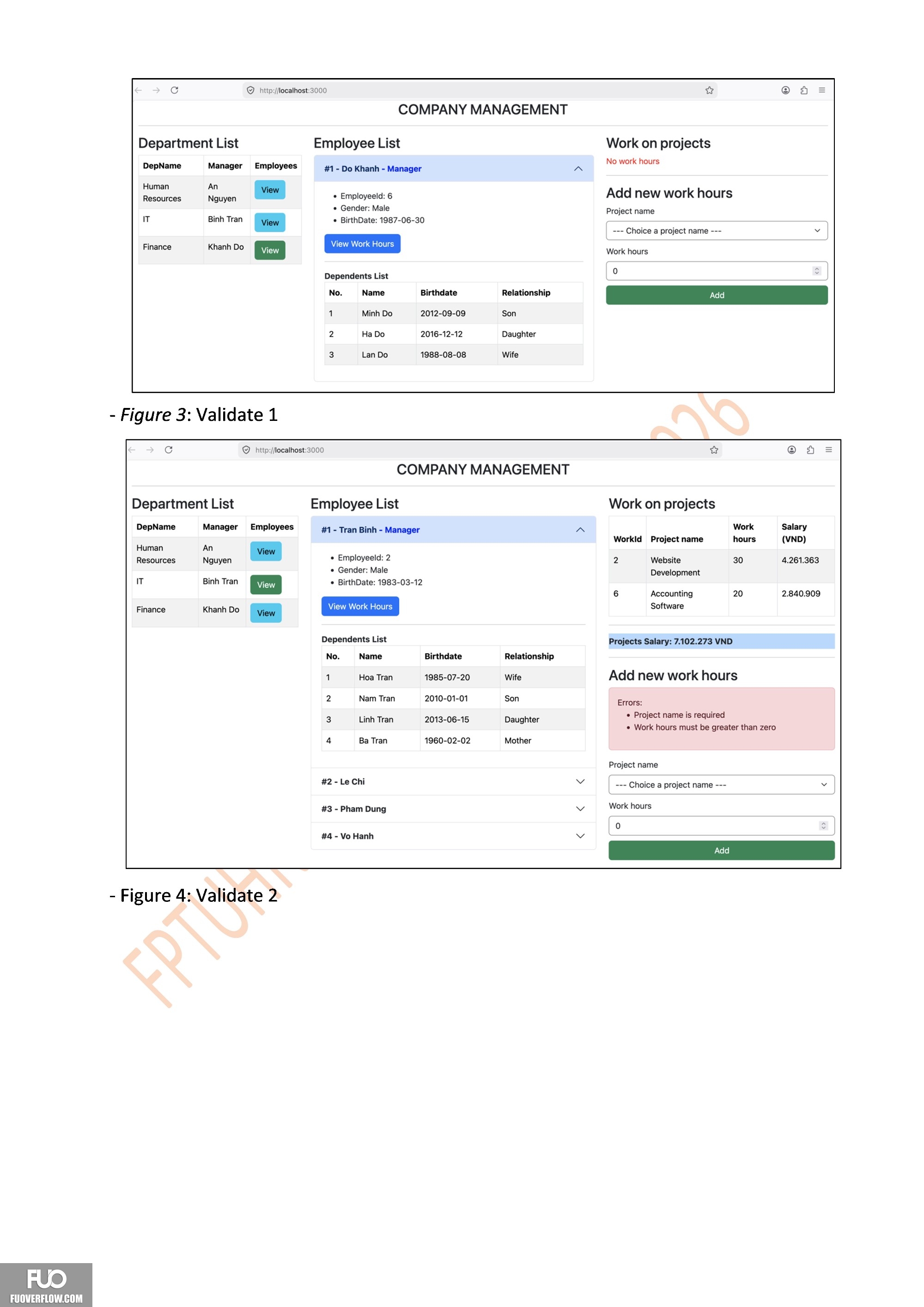Select dependent row Ba Tran

click(453, 741)
